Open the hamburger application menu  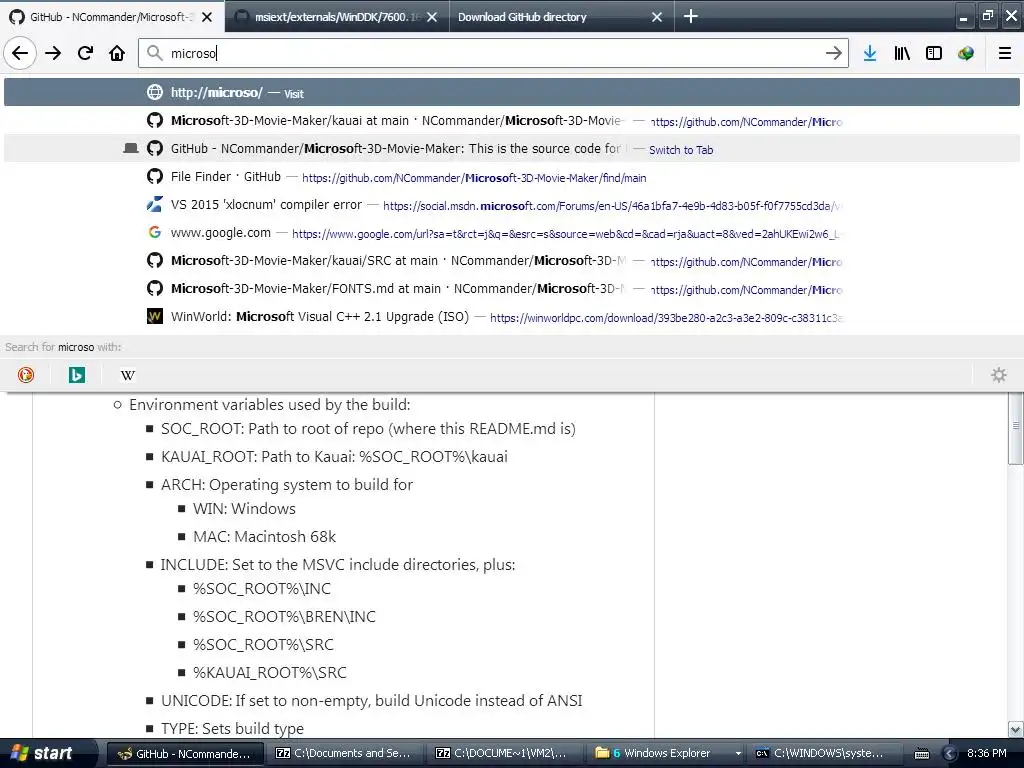pos(1005,53)
